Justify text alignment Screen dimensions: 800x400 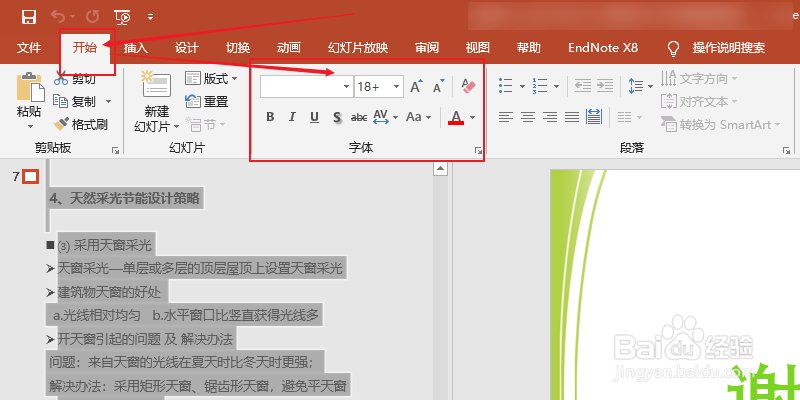[x=572, y=117]
